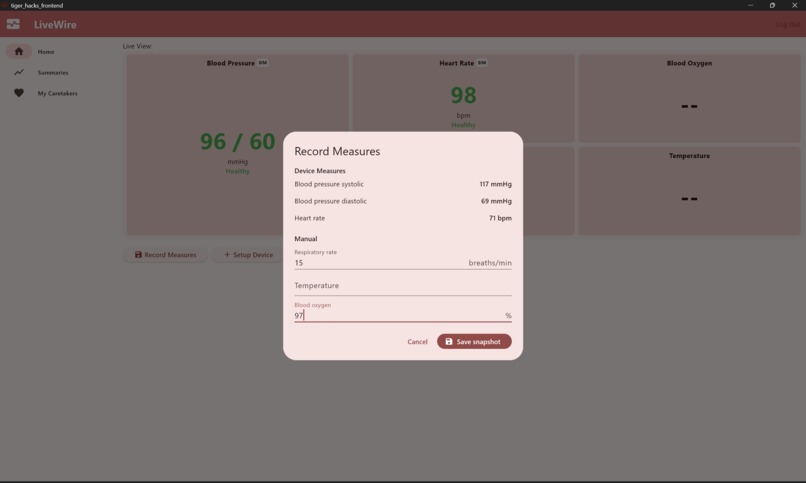Click the LiveWire logo icon
Viewport: 806px width, 483px height.
pos(13,24)
